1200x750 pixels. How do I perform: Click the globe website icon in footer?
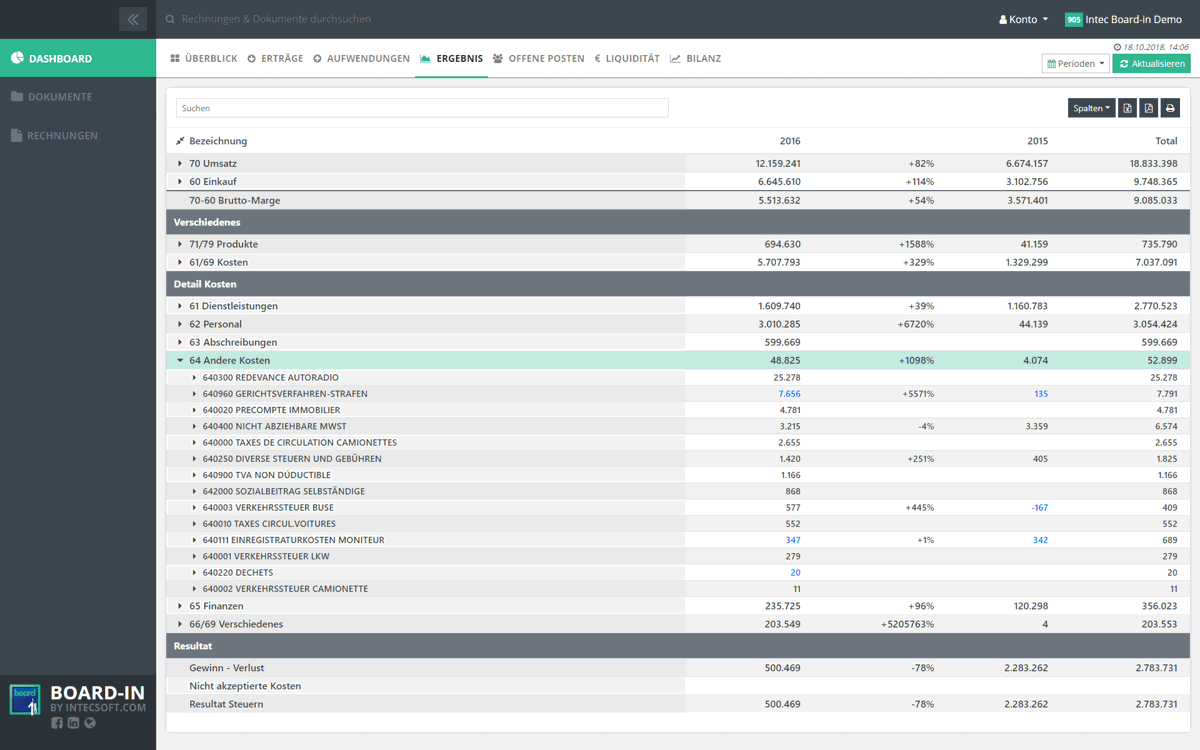pos(90,723)
